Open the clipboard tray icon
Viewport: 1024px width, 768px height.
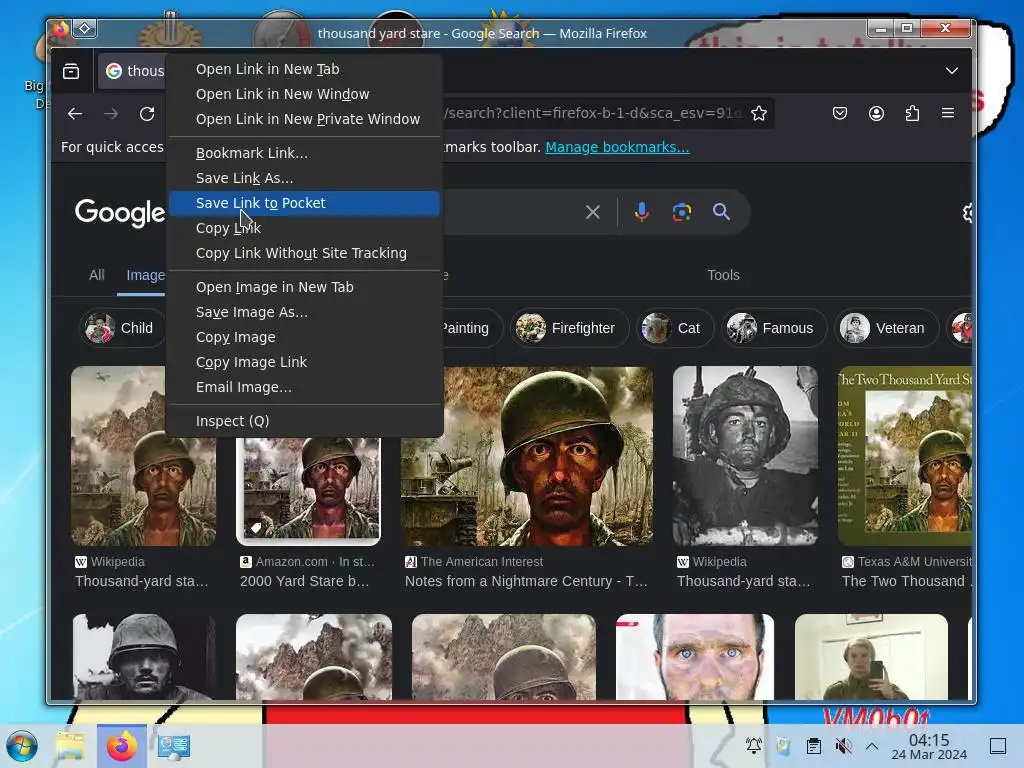pos(814,746)
